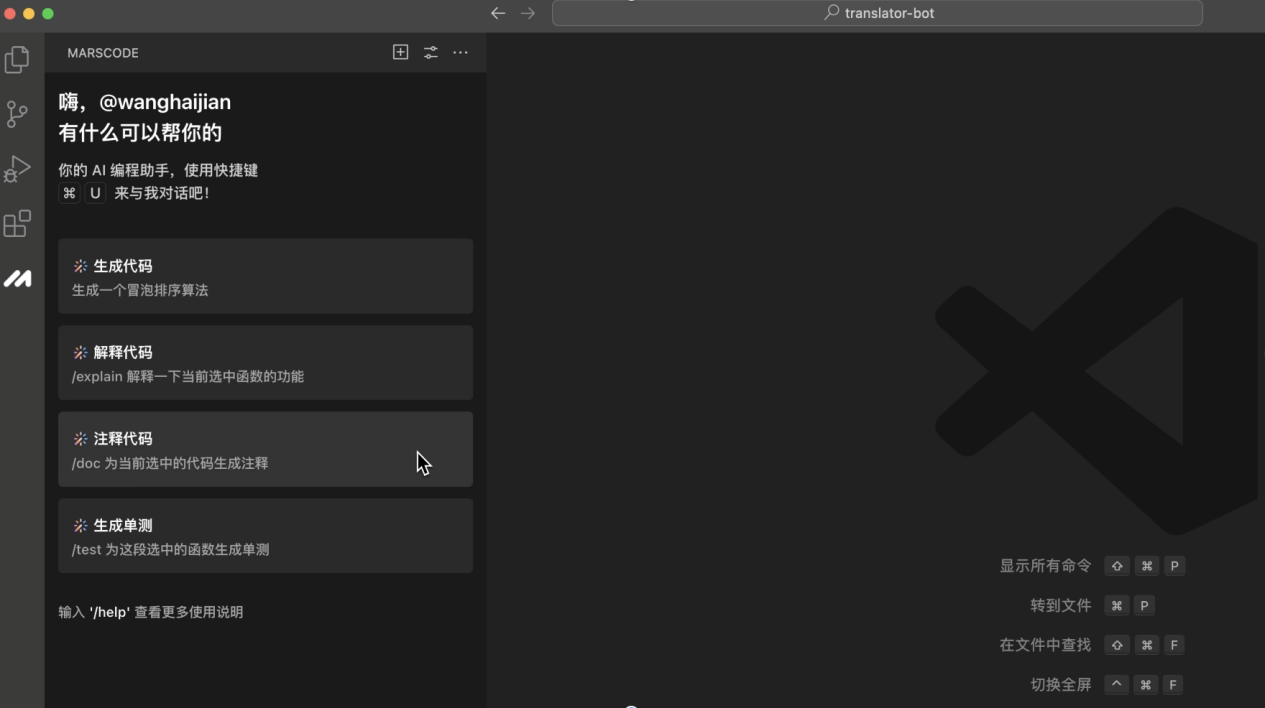The width and height of the screenshot is (1265, 708).
Task: Click the greeting 嗨，@wanghaijian
Action: tap(145, 102)
